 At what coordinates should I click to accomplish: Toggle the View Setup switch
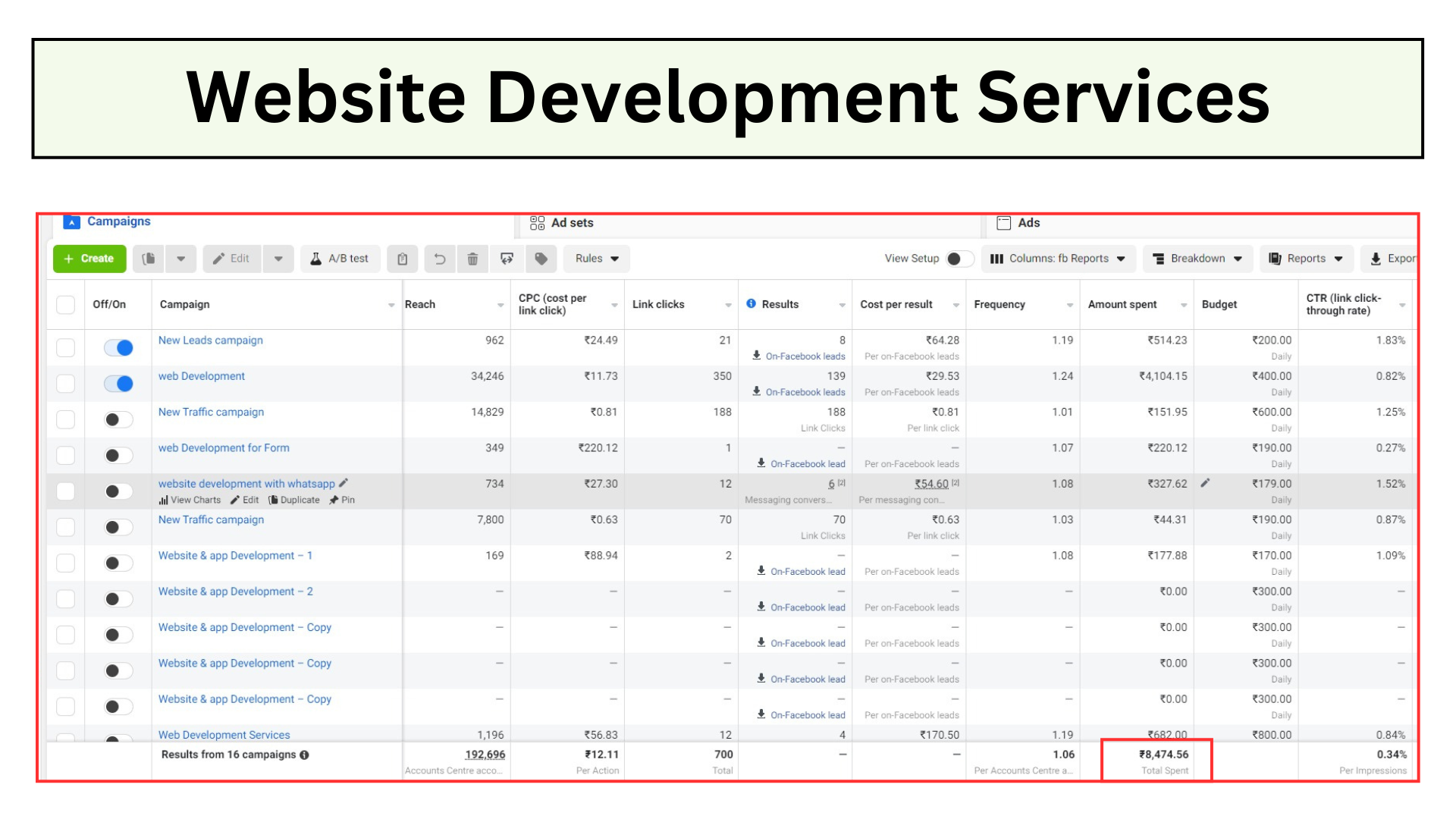pos(959,259)
